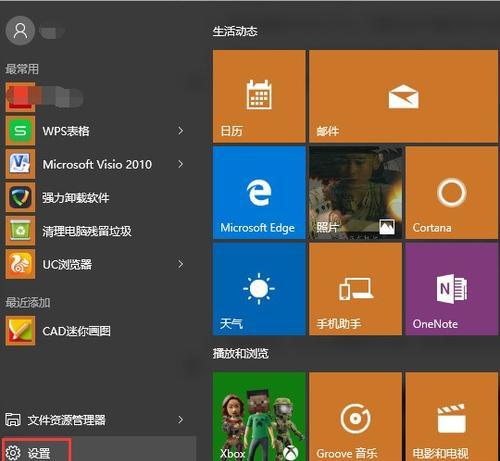Screen dimensions: 500x461
Task: Launch UC浏览器 squirrel icon
Action: pyautogui.click(x=20, y=264)
